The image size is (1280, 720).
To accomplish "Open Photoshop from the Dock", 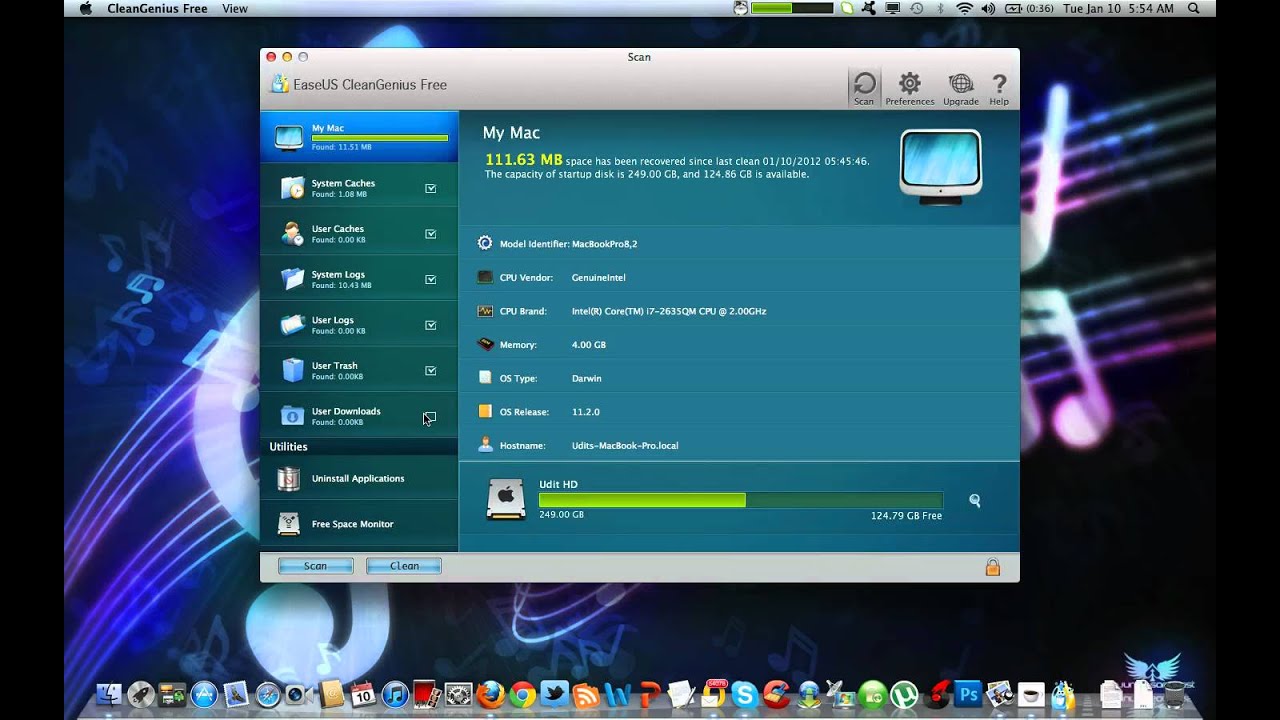I will click(x=967, y=694).
